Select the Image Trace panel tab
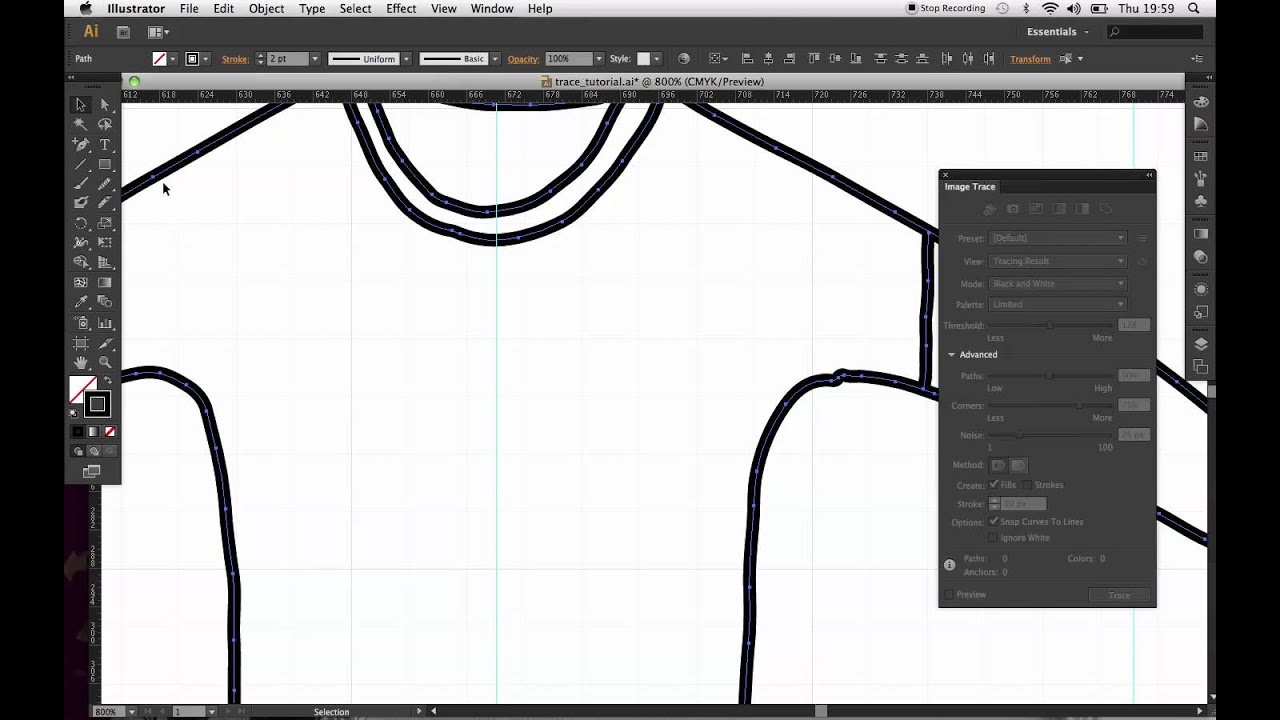This screenshot has width=1280, height=720. tap(970, 187)
